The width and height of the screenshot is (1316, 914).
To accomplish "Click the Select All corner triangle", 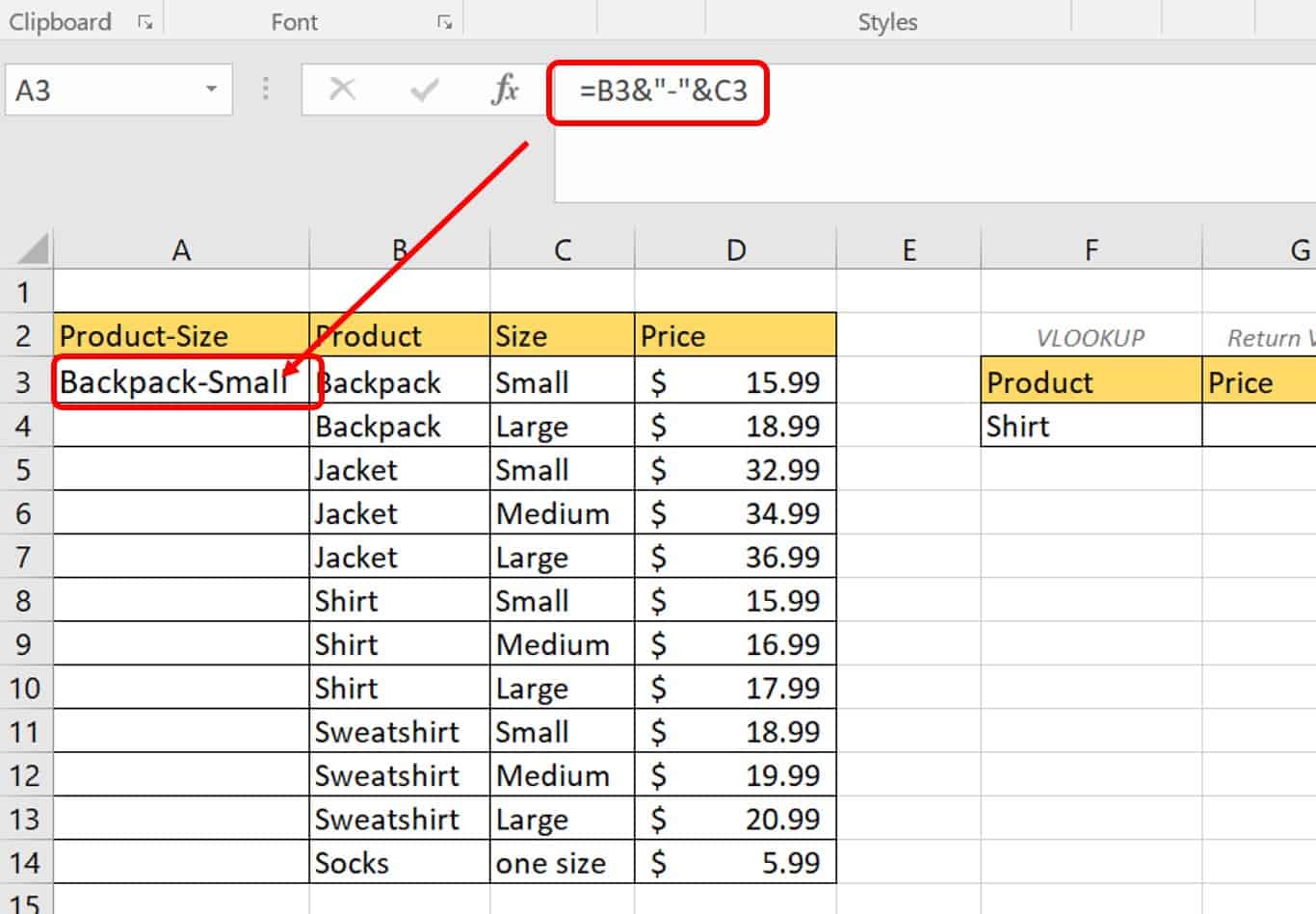I will (x=33, y=249).
